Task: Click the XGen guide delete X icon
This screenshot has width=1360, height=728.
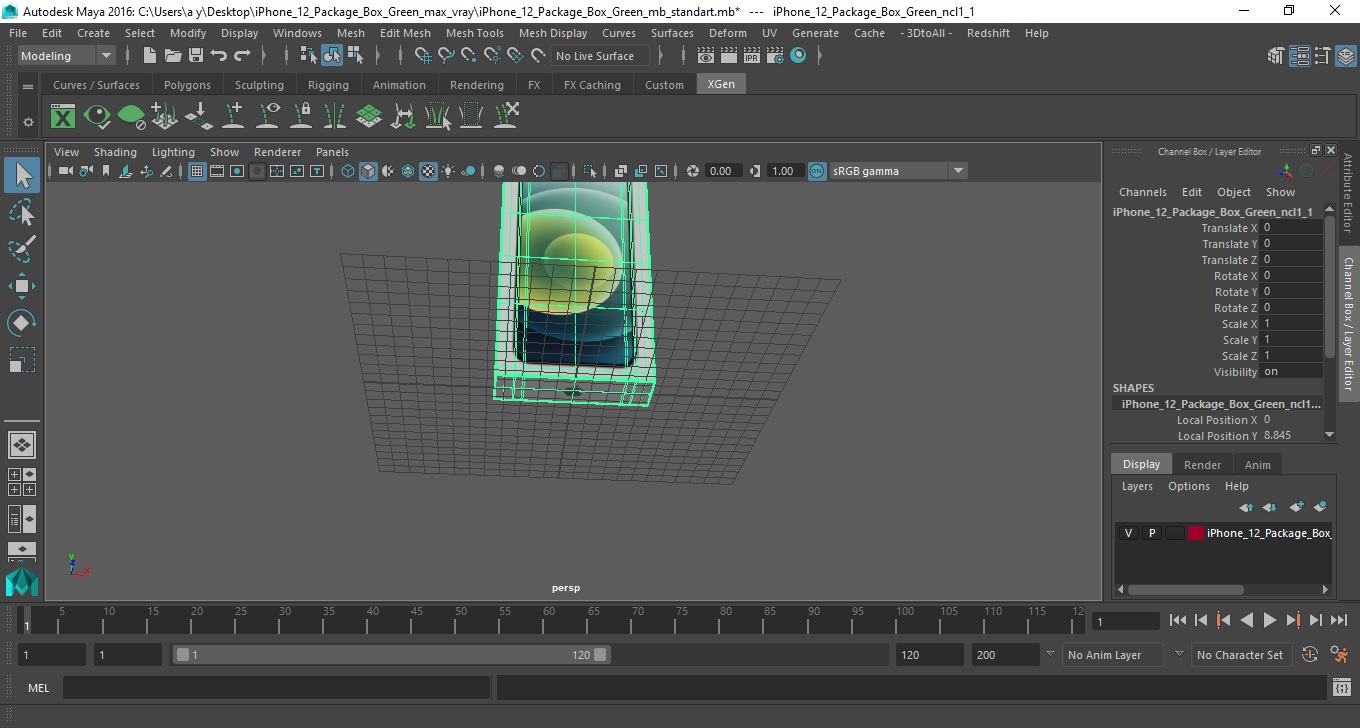Action: pyautogui.click(x=505, y=116)
